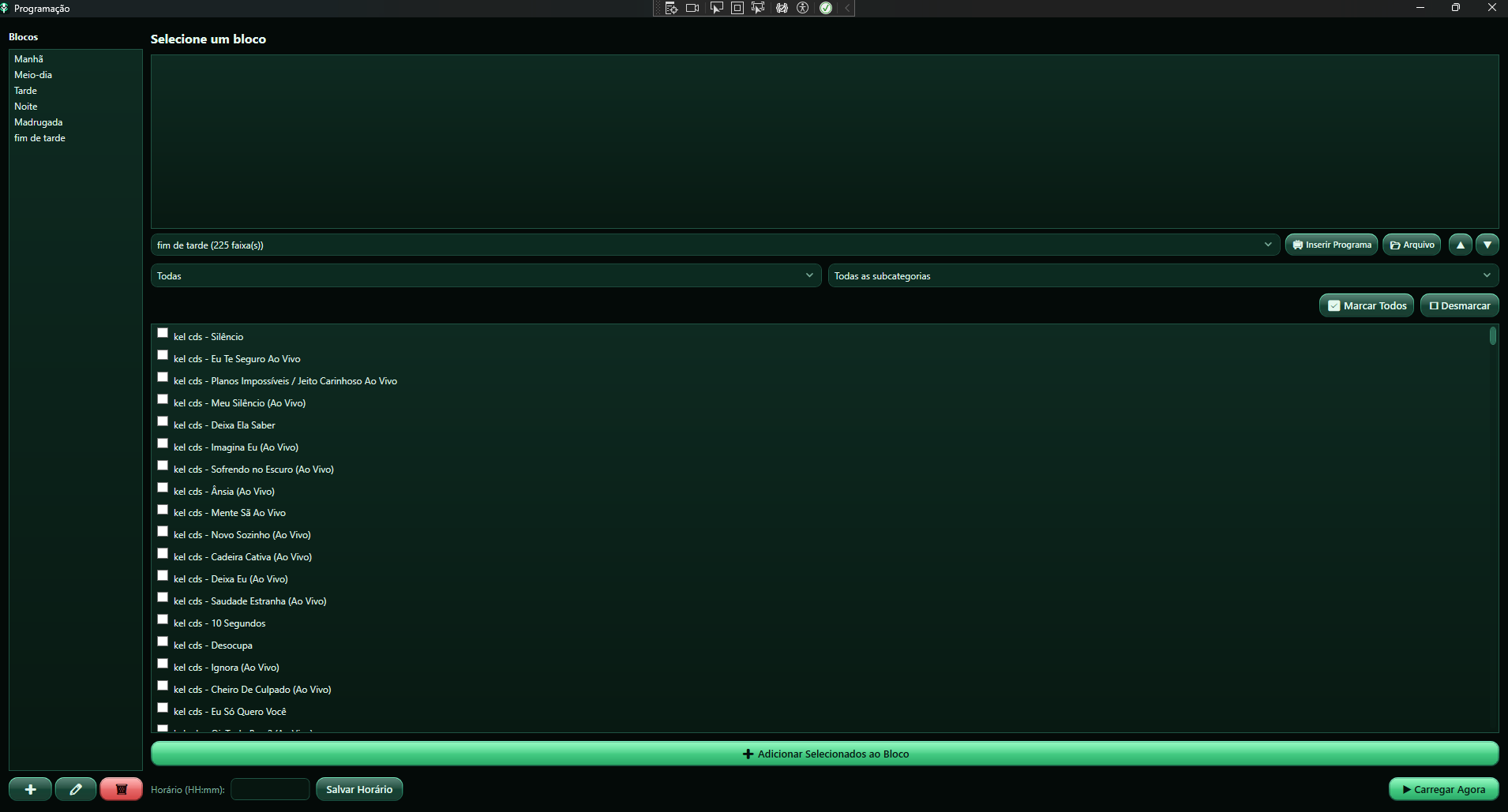Click the hot reload braces icon
Image resolution: width=1508 pixels, height=812 pixels.
coord(782,8)
